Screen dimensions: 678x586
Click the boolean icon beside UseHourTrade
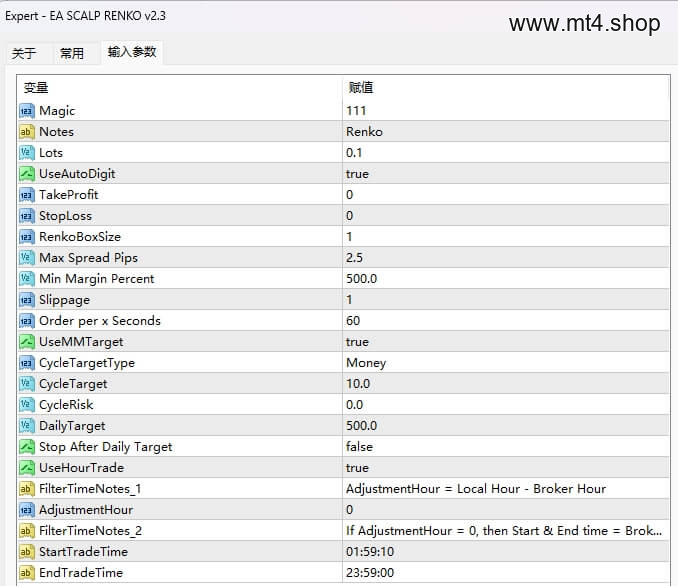26,468
